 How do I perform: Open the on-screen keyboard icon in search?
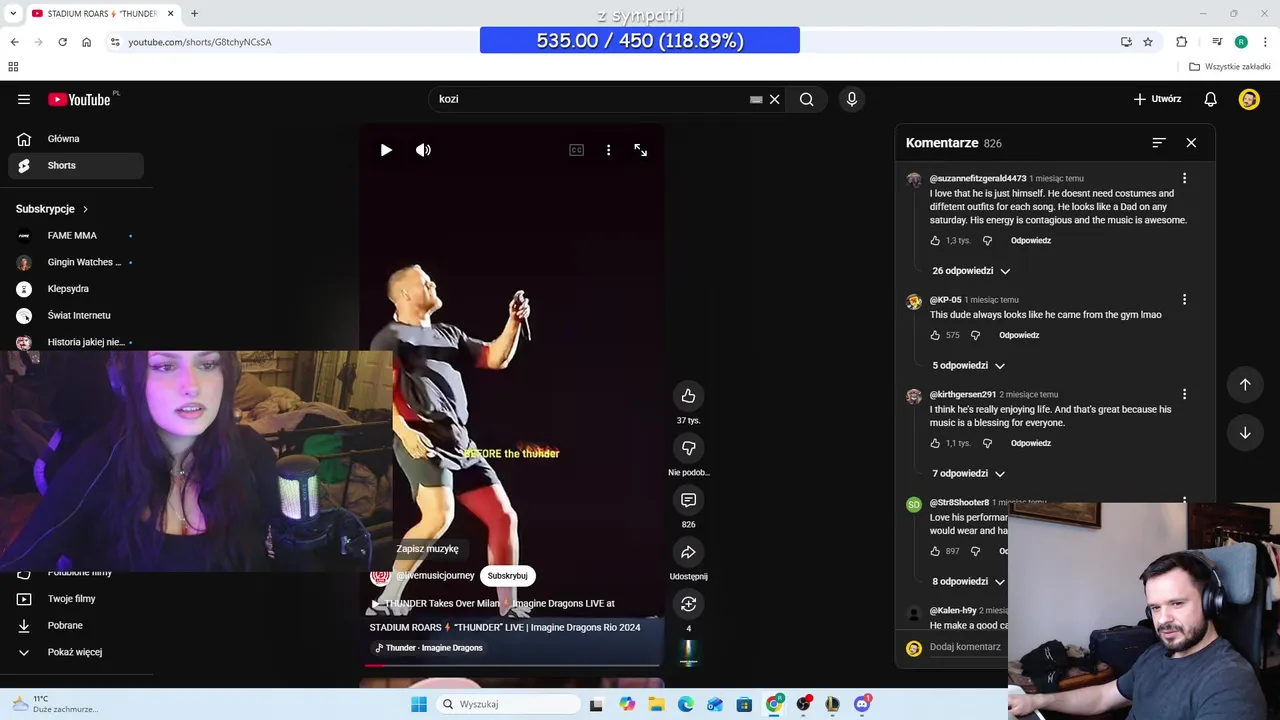[756, 99]
